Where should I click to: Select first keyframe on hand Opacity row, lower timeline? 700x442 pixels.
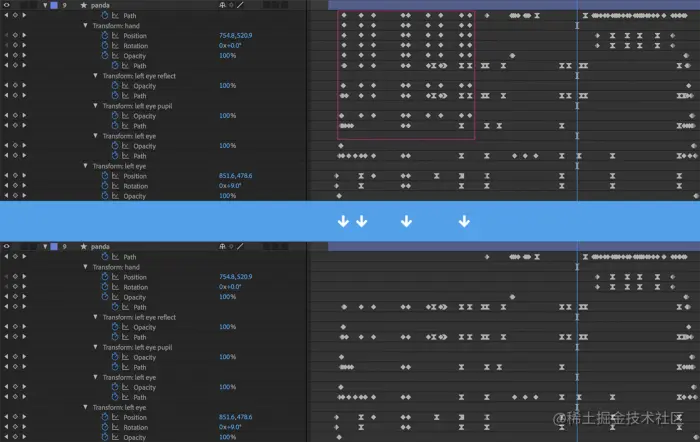pos(512,297)
